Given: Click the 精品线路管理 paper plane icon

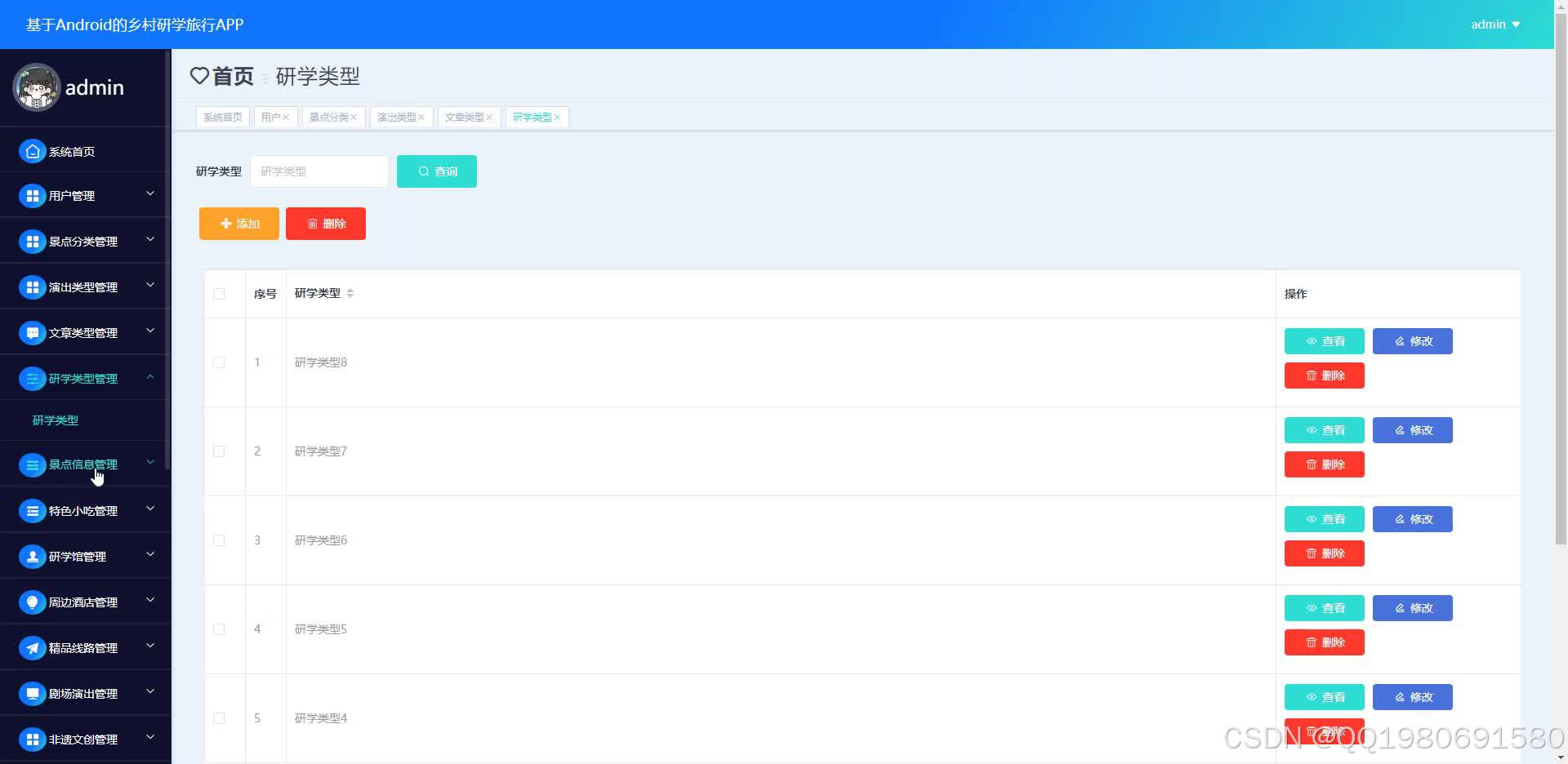Looking at the screenshot, I should click(x=32, y=648).
